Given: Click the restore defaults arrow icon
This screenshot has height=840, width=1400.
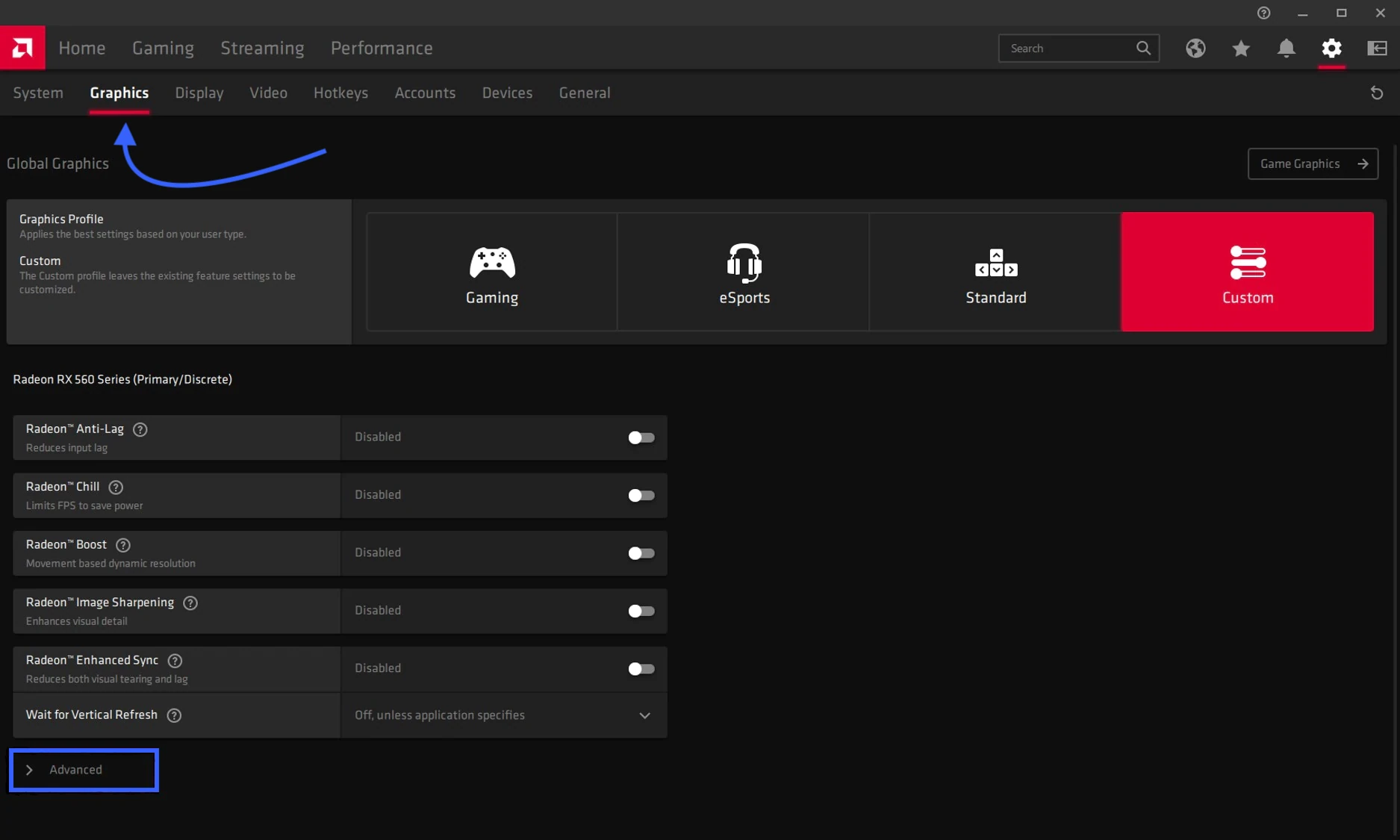Looking at the screenshot, I should click(1376, 92).
